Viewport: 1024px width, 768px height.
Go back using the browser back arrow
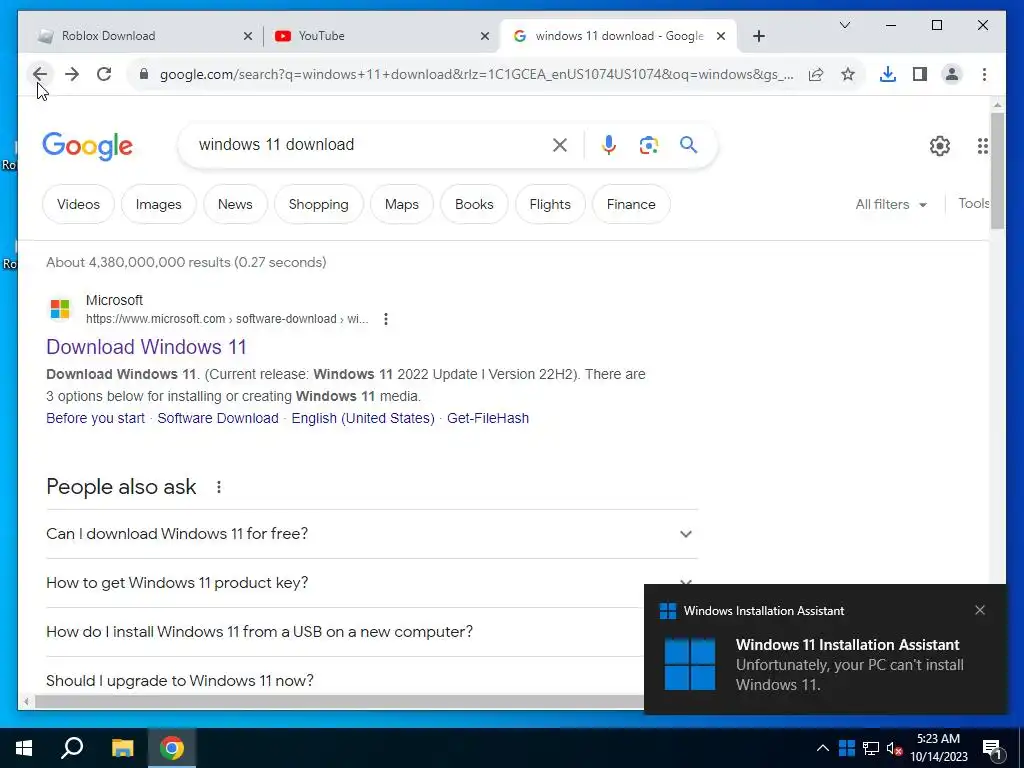[40, 74]
